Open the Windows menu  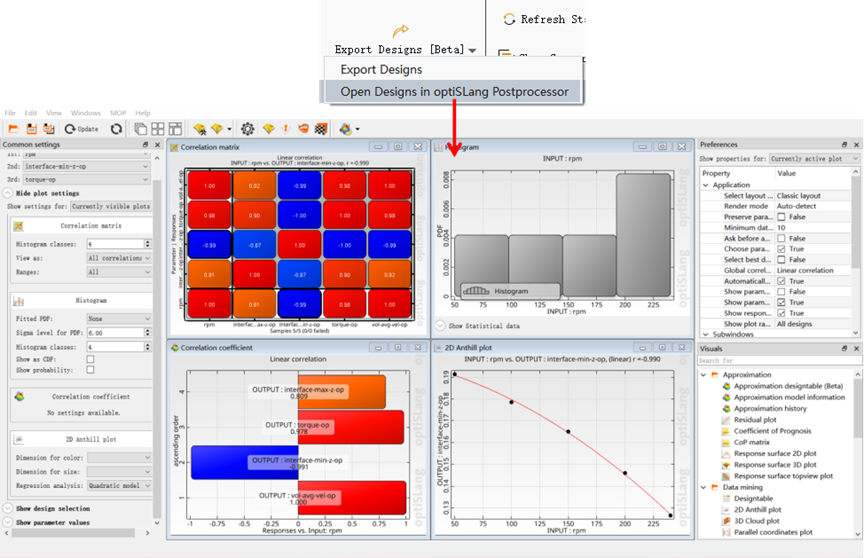point(85,113)
